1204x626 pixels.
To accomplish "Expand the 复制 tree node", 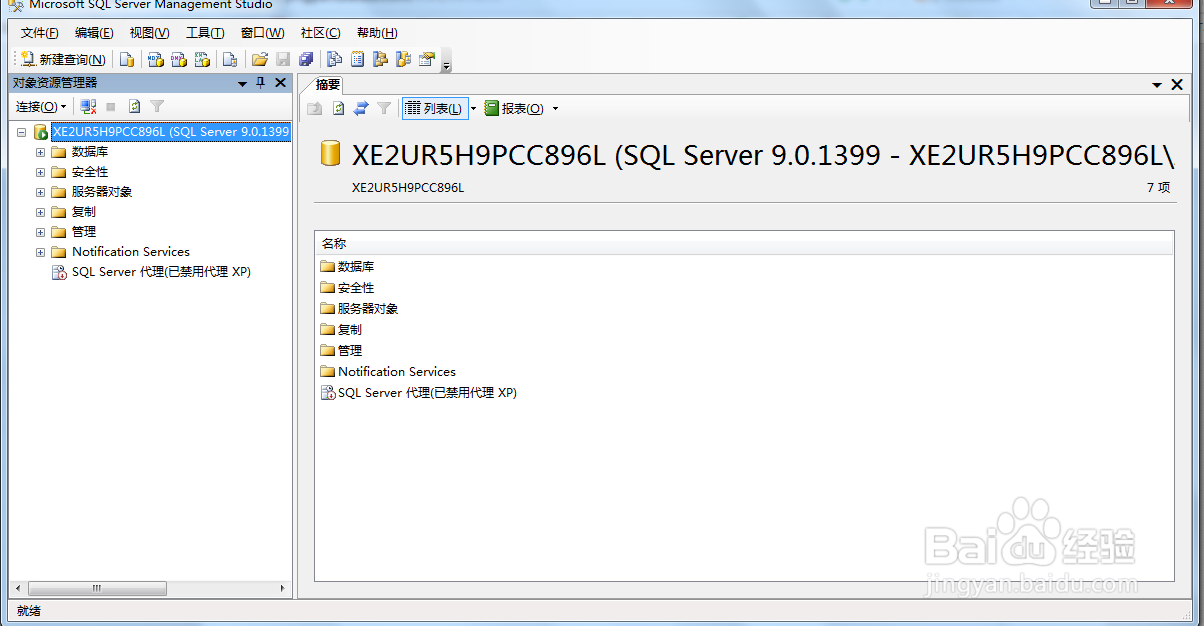I will (x=41, y=212).
